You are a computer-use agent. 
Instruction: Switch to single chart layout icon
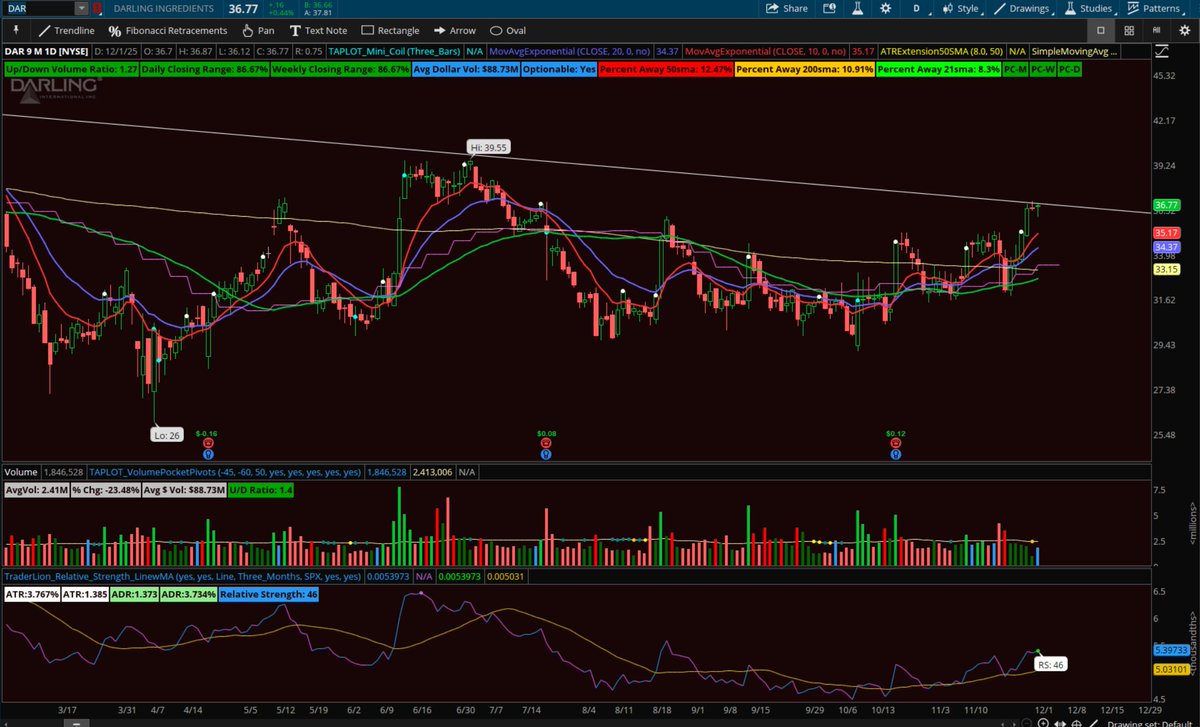pos(1101,31)
